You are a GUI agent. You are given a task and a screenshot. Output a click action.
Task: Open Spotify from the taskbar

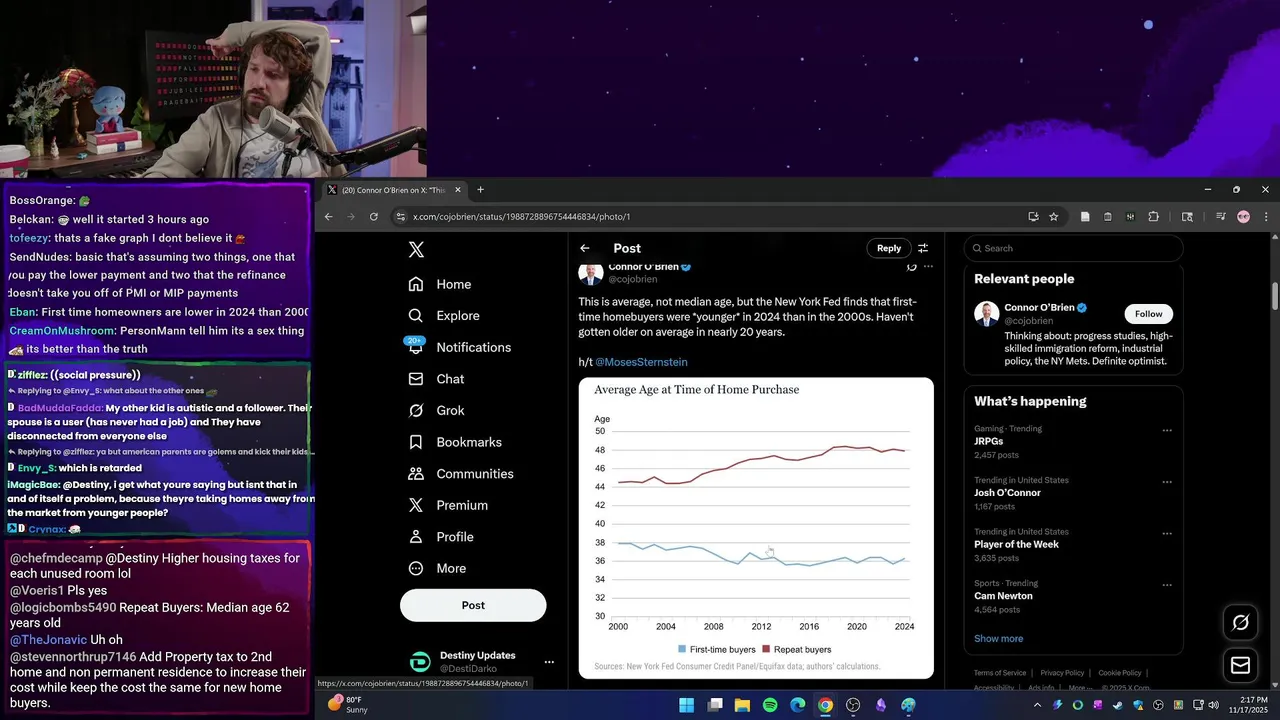[770, 705]
